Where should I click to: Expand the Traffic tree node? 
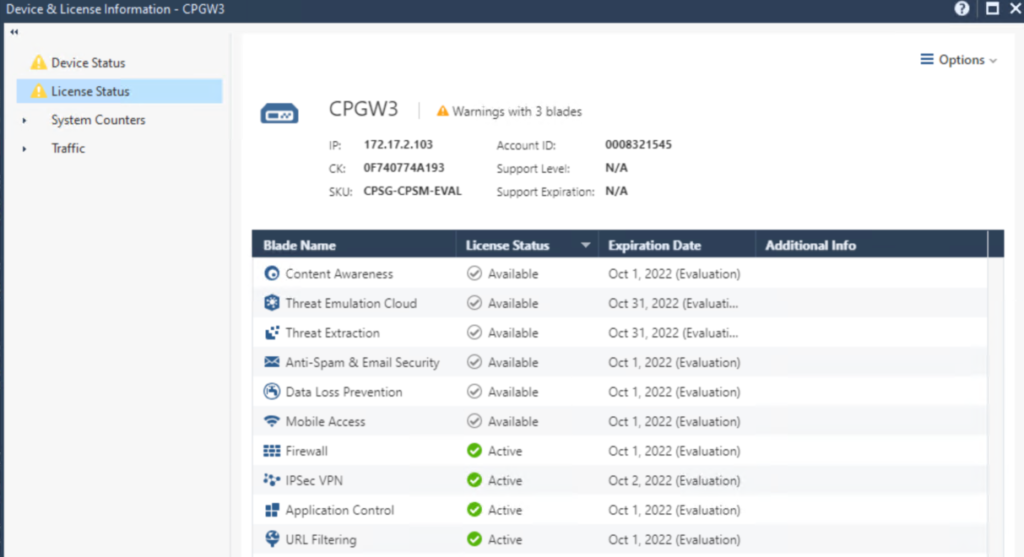click(x=24, y=149)
